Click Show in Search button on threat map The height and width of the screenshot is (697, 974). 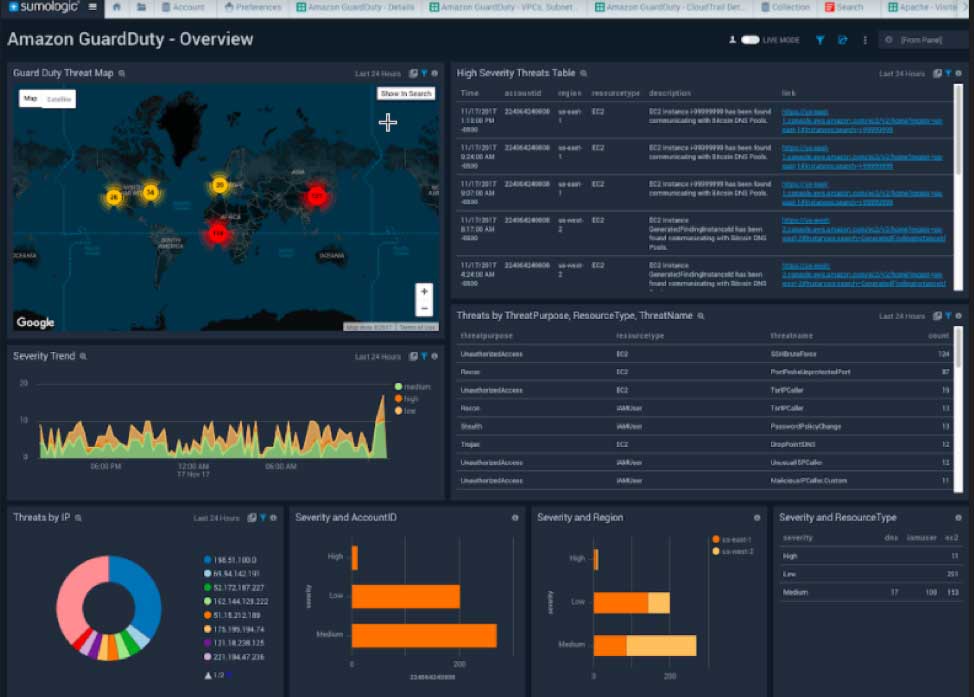tap(406, 93)
